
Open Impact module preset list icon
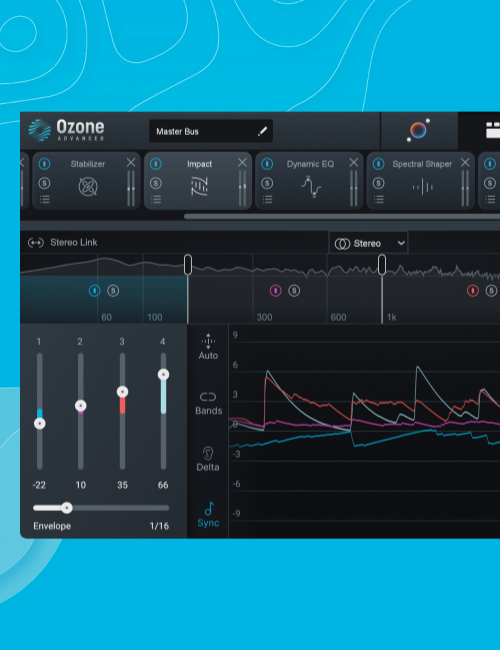[156, 199]
